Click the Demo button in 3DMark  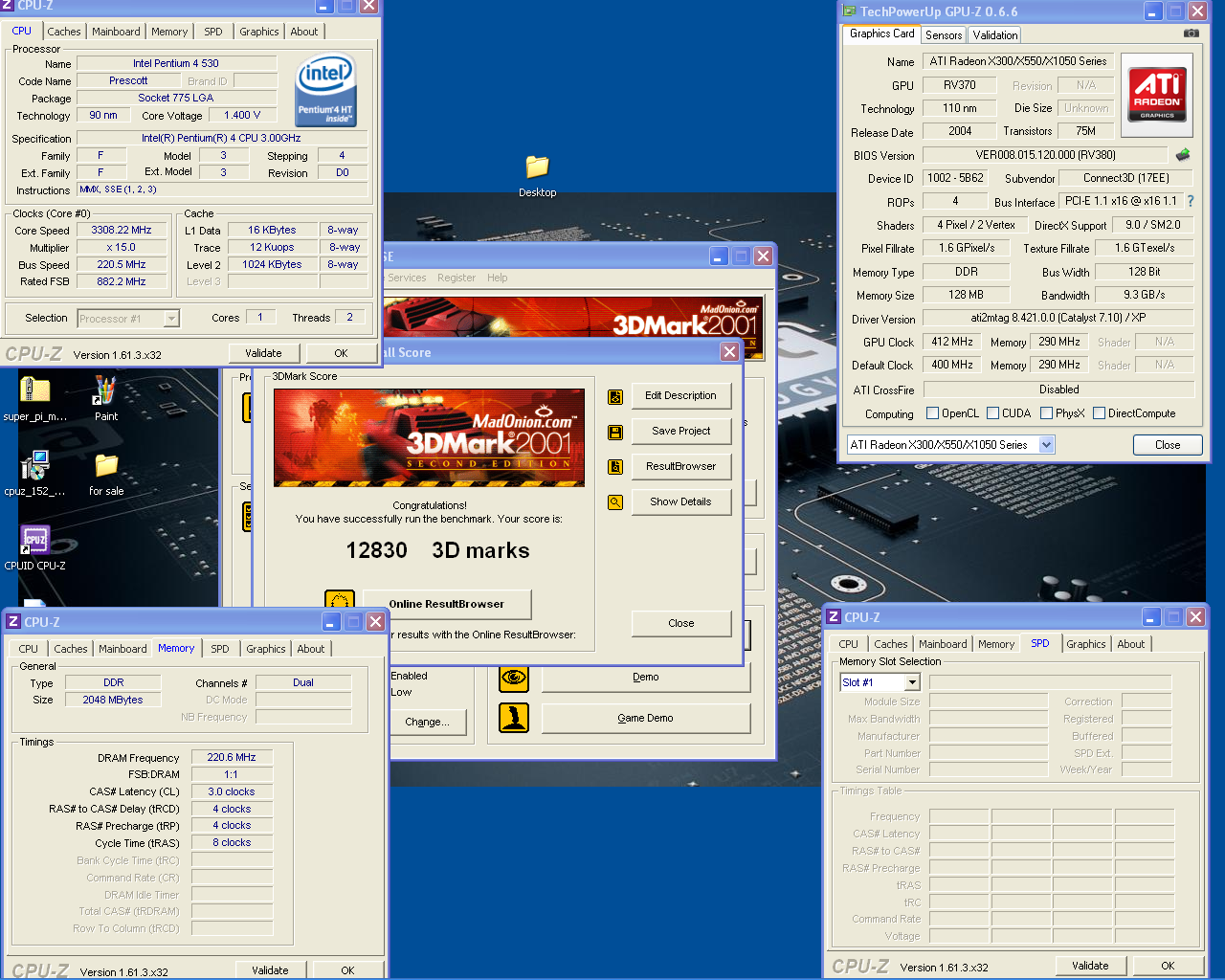(645, 678)
